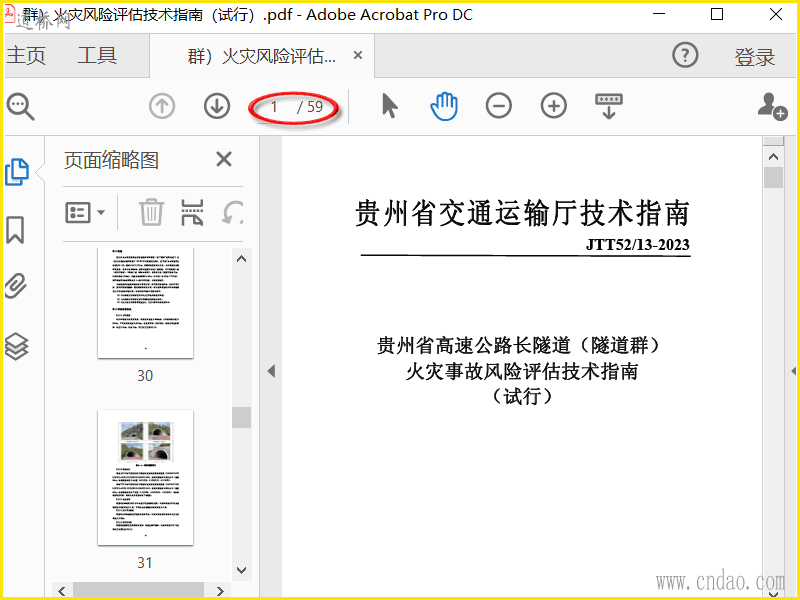Click the text （试行）in document
800x600 pixels.
coord(522,396)
